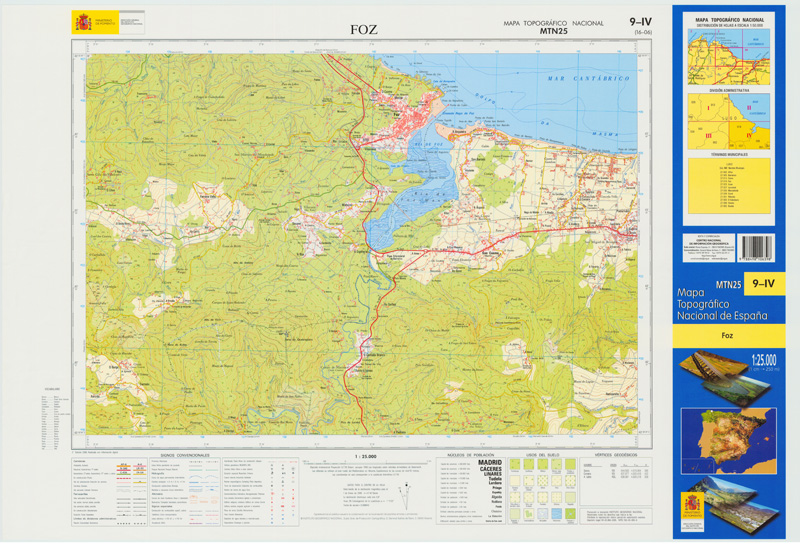Click the Spanish coat of arms logo at top left
This screenshot has height=554, width=800.
83,22
